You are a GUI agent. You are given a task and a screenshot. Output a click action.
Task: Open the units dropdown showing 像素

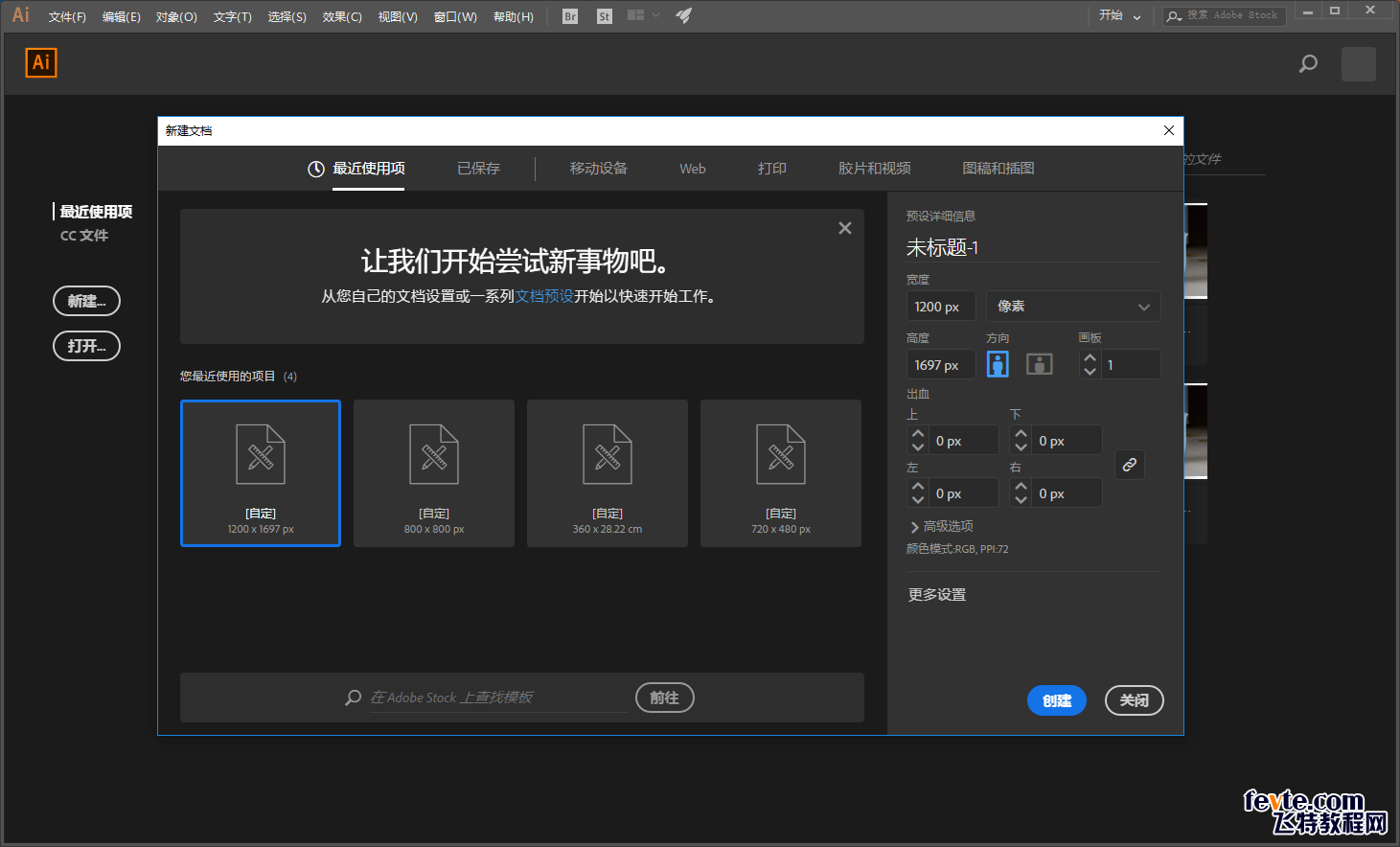click(1073, 307)
